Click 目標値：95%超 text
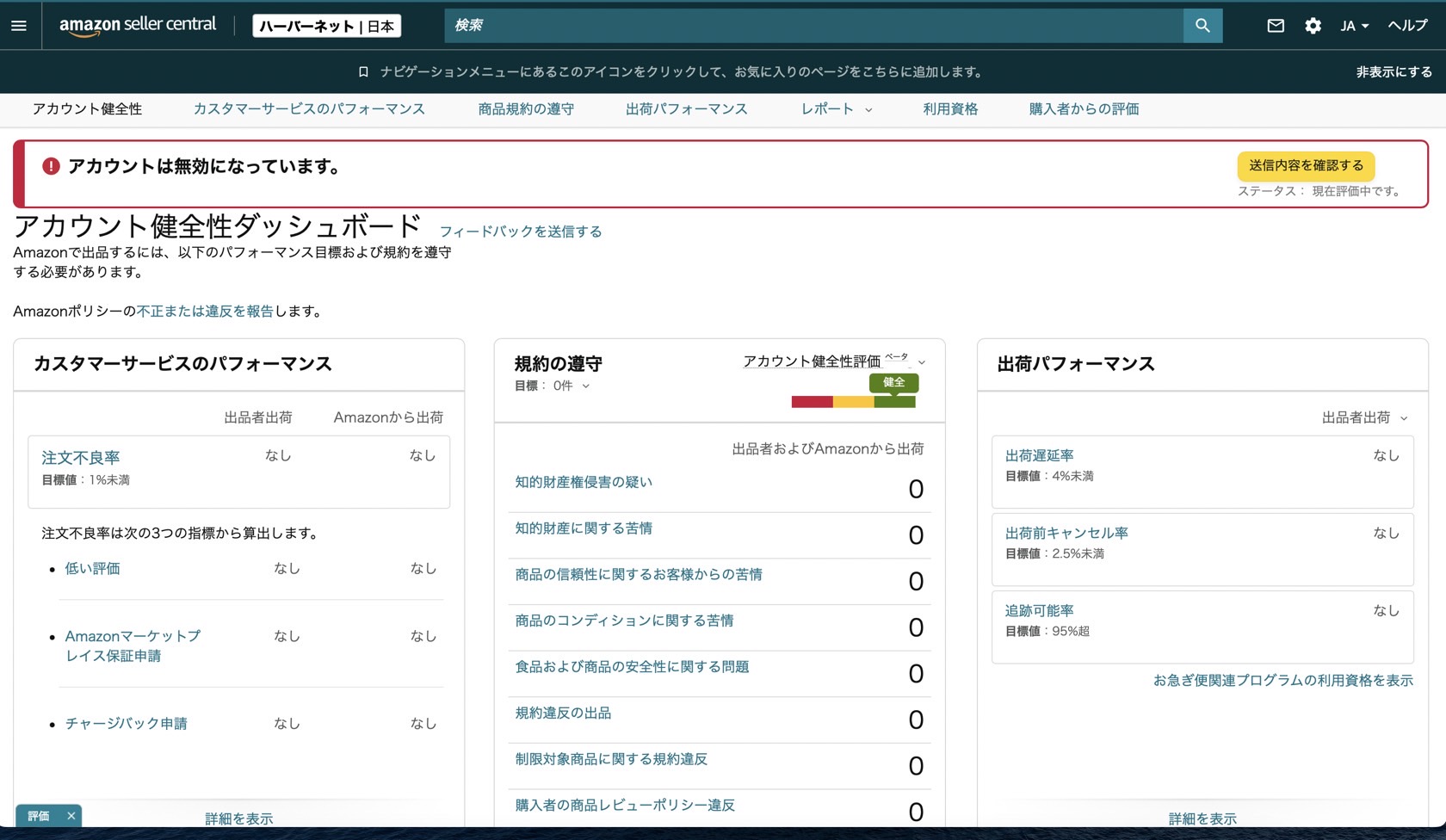Image resolution: width=1446 pixels, height=840 pixels. click(x=1047, y=631)
